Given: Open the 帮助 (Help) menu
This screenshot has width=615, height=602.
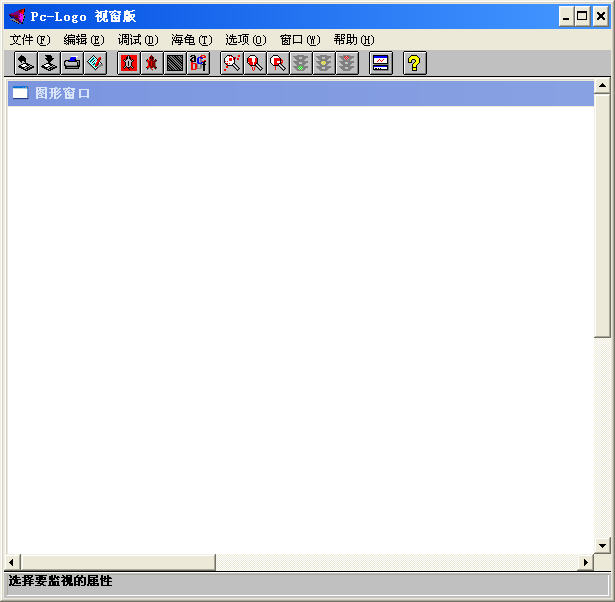Looking at the screenshot, I should (353, 40).
